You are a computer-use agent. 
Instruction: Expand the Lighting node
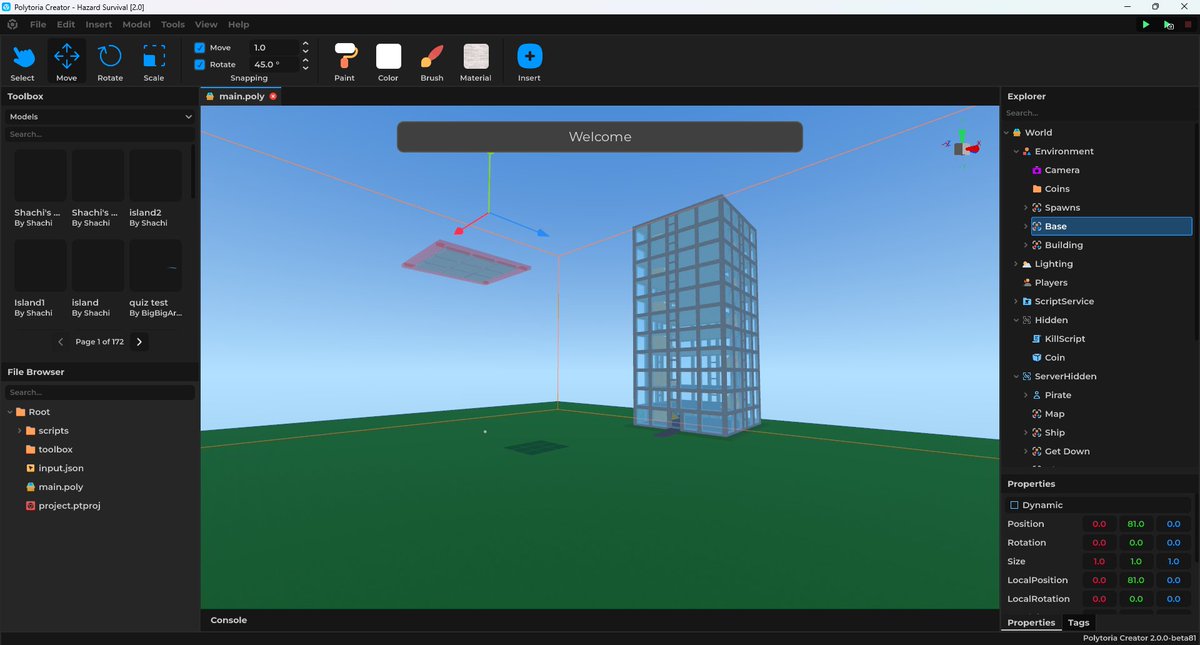(1016, 264)
